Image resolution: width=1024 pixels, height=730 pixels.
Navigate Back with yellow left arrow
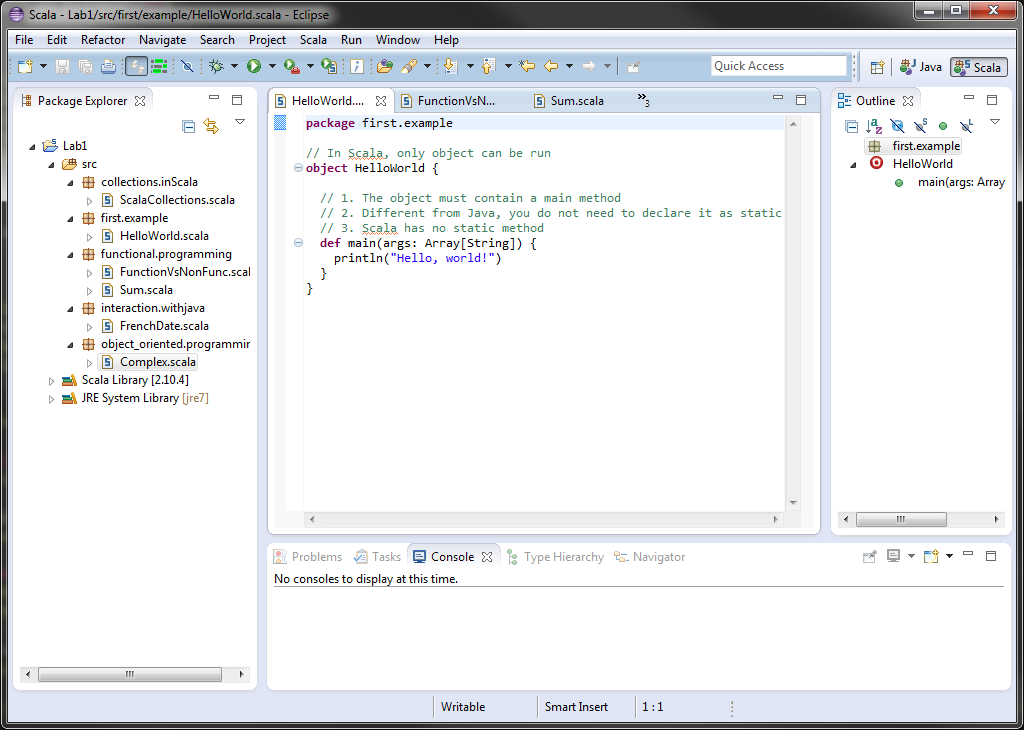[x=551, y=66]
